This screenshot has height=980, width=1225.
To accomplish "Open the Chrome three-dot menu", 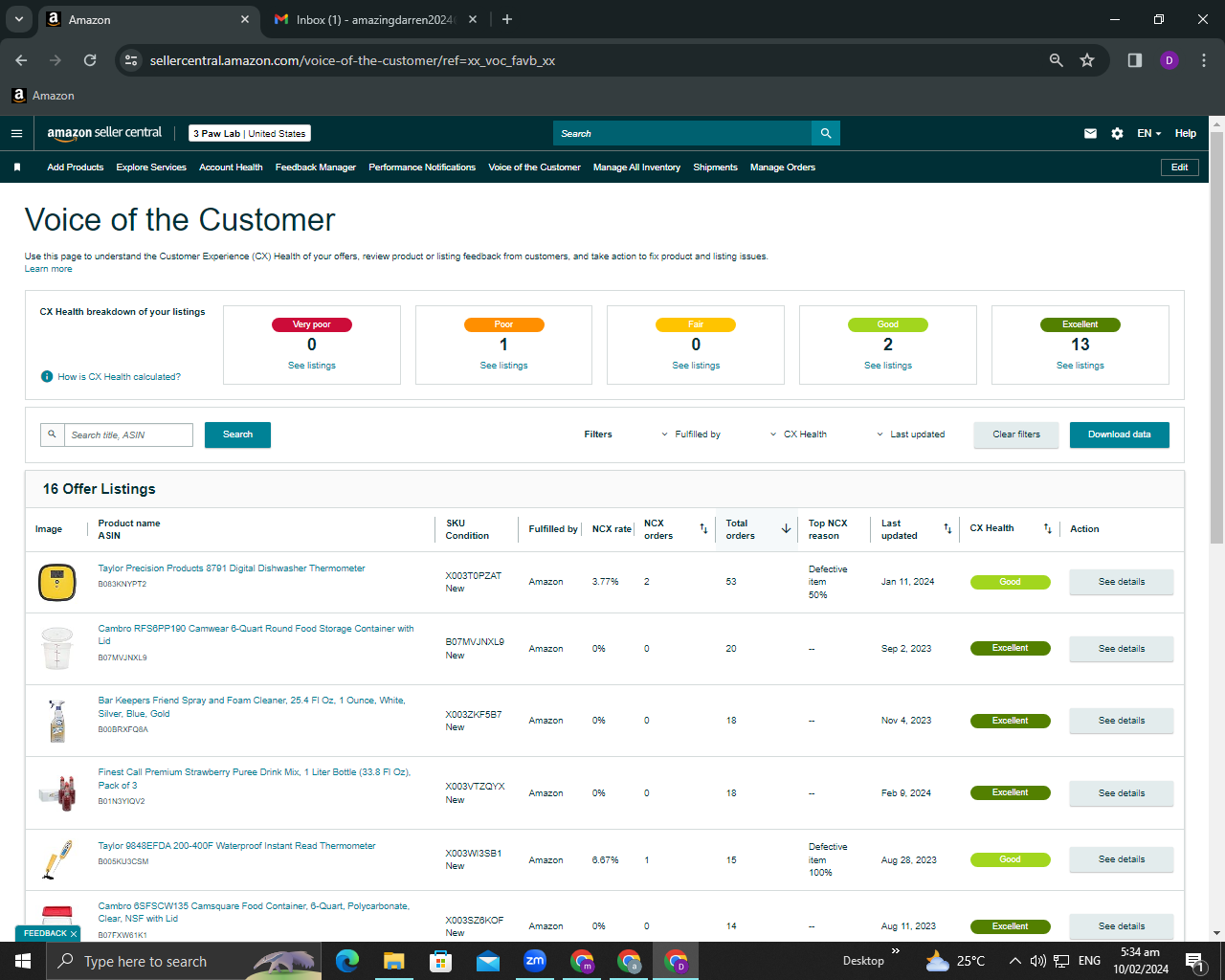I will pyautogui.click(x=1202, y=60).
